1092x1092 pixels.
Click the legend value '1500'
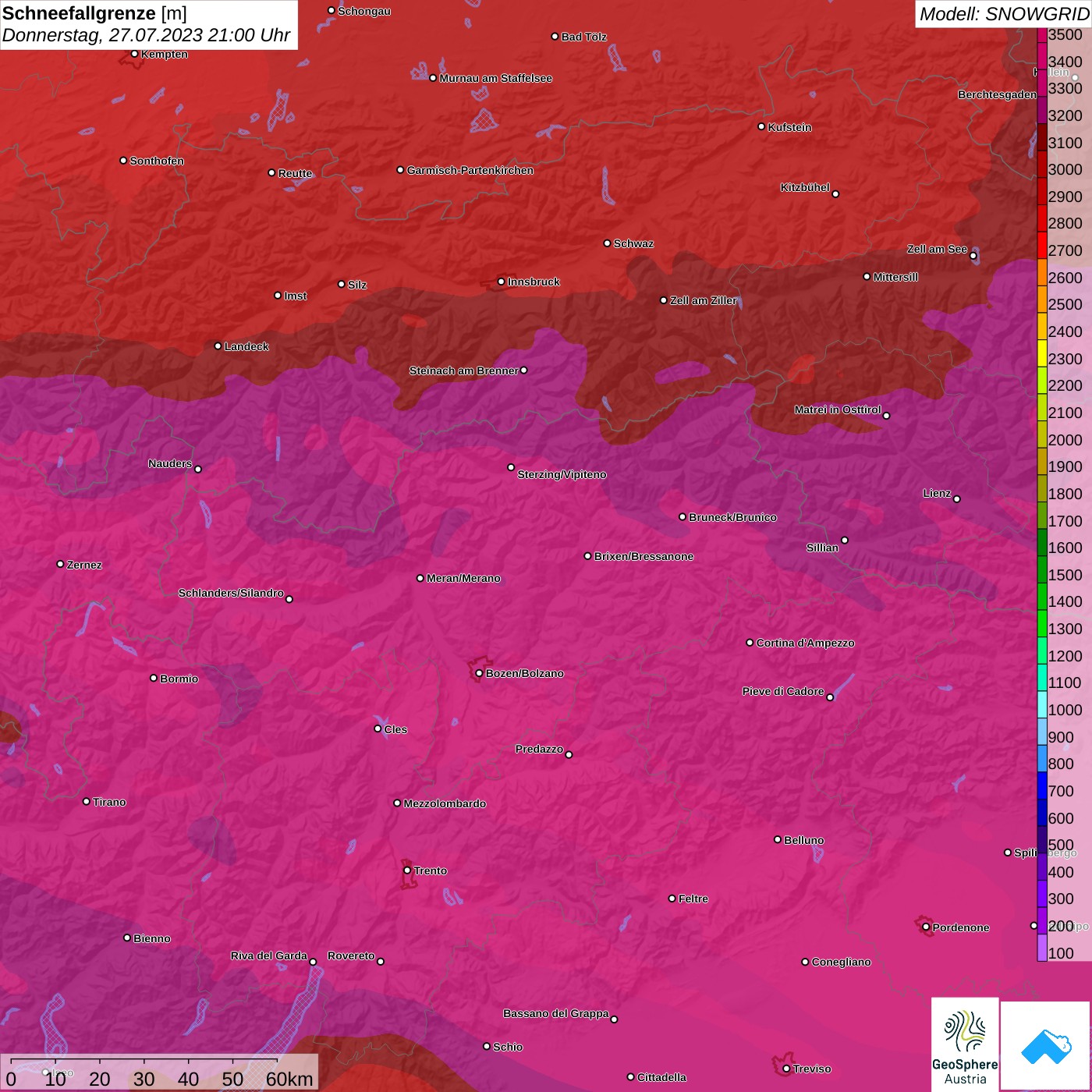tap(1065, 575)
